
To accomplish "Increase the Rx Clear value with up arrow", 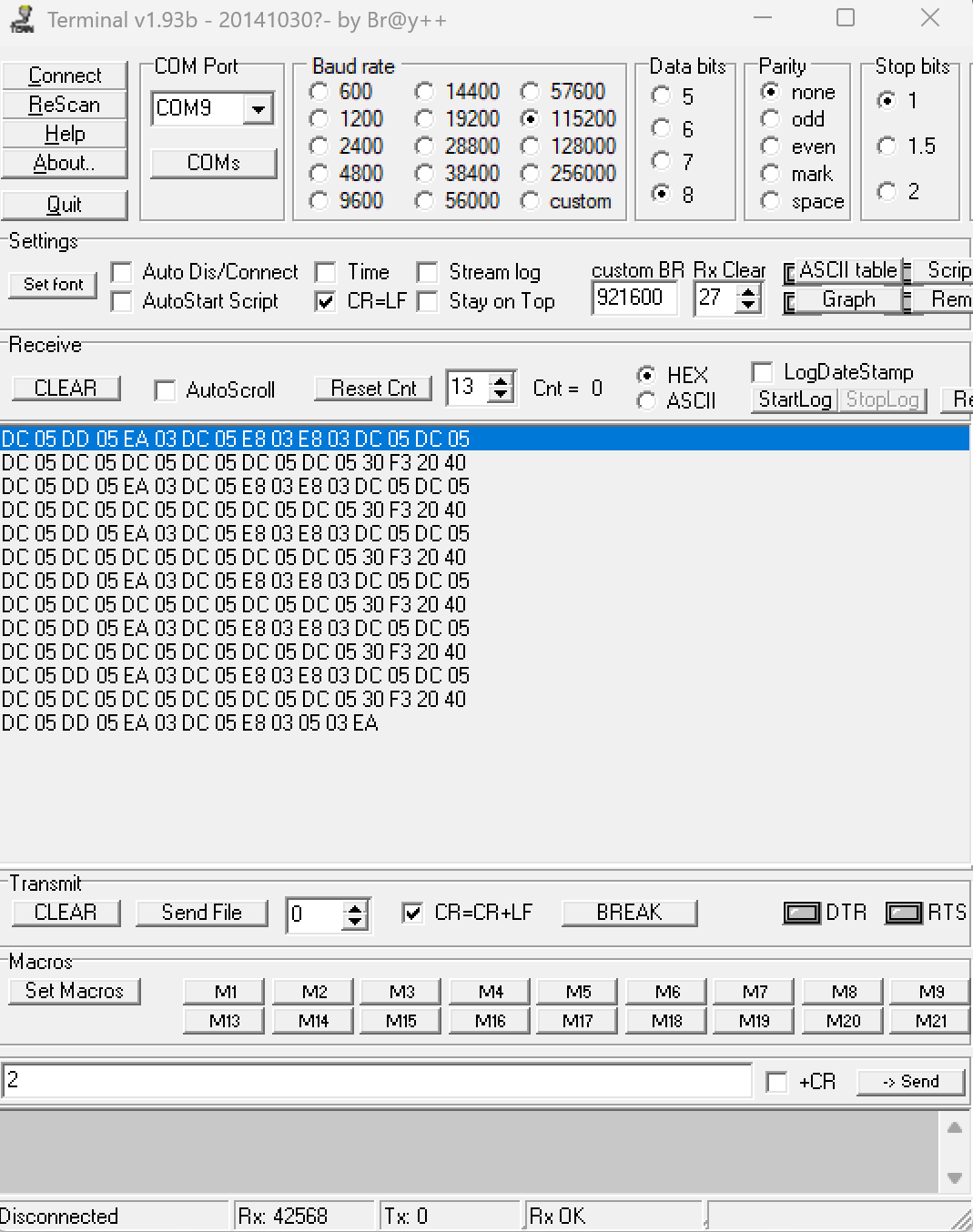I will pos(748,291).
